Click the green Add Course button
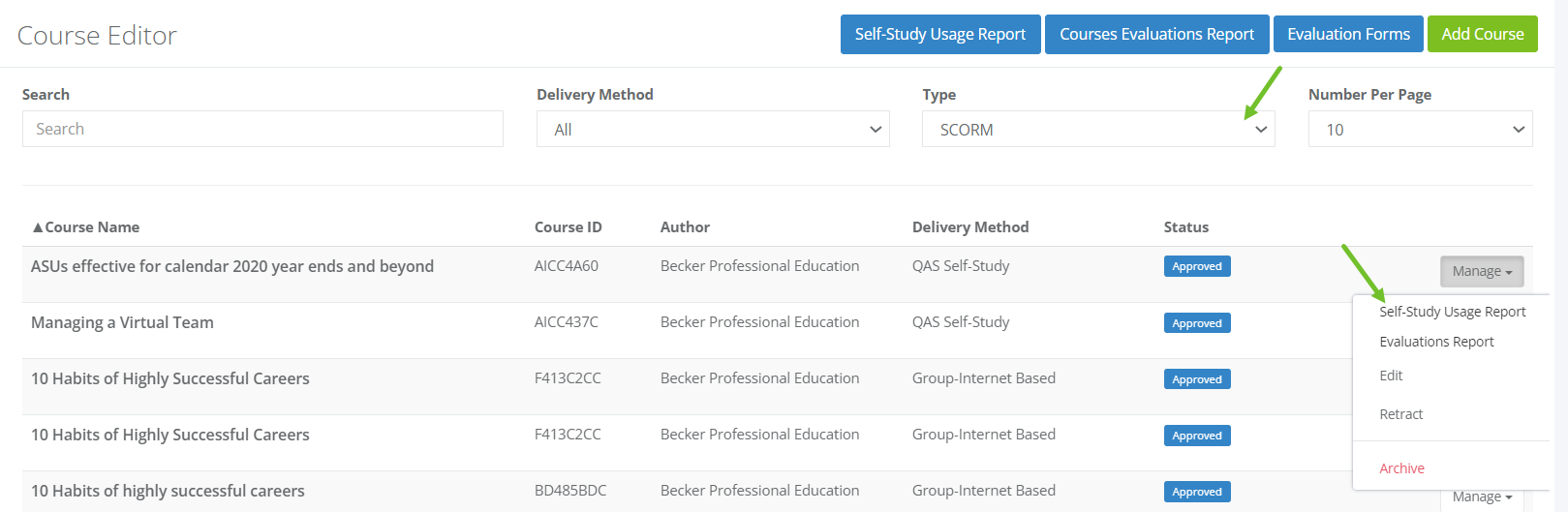This screenshot has width=1568, height=512. point(1482,35)
